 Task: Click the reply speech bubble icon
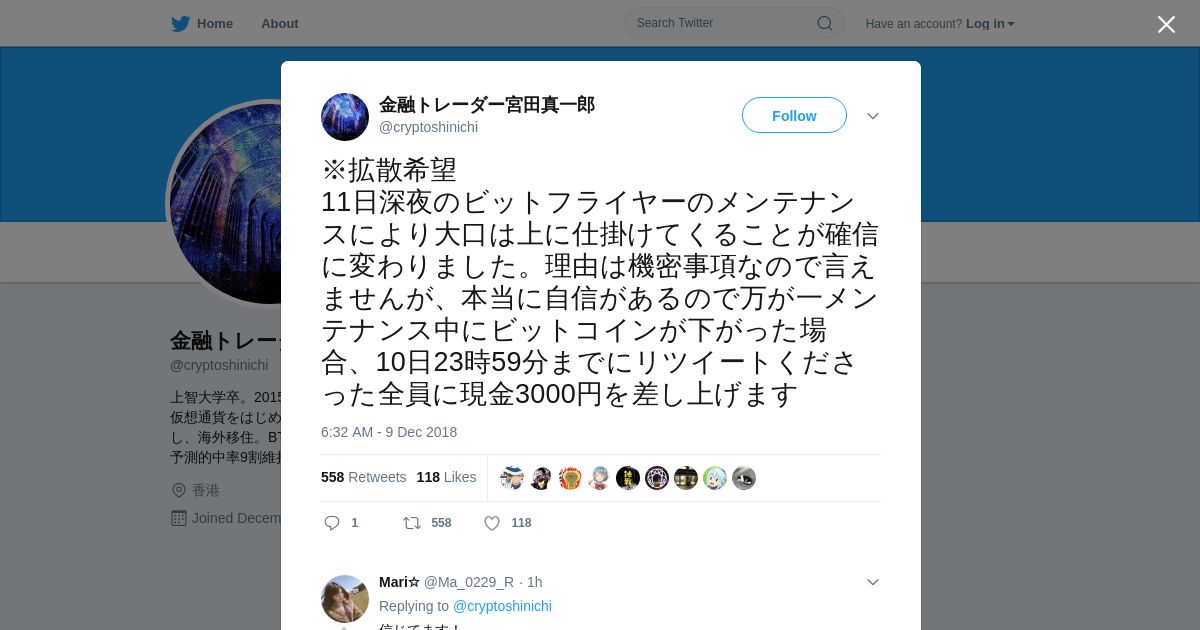click(x=332, y=523)
